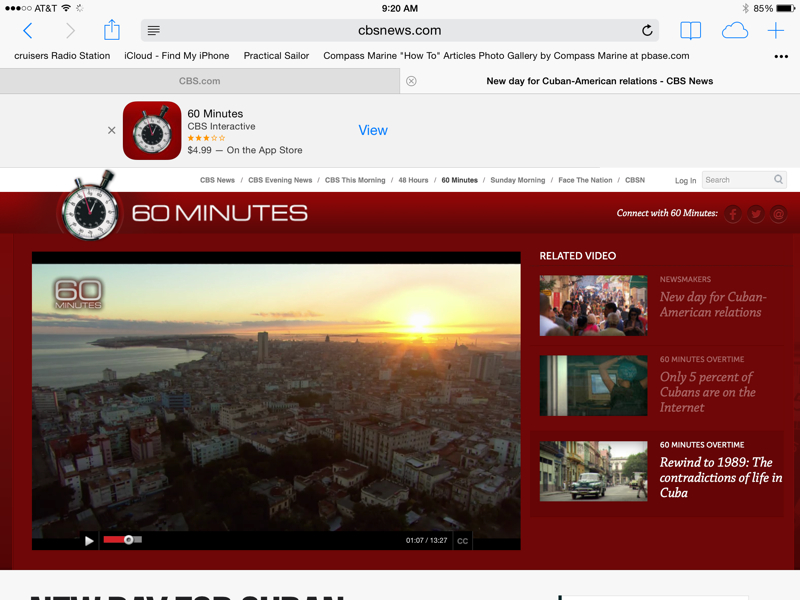This screenshot has width=800, height=600.
Task: Play the video with the play button
Action: click(x=89, y=541)
